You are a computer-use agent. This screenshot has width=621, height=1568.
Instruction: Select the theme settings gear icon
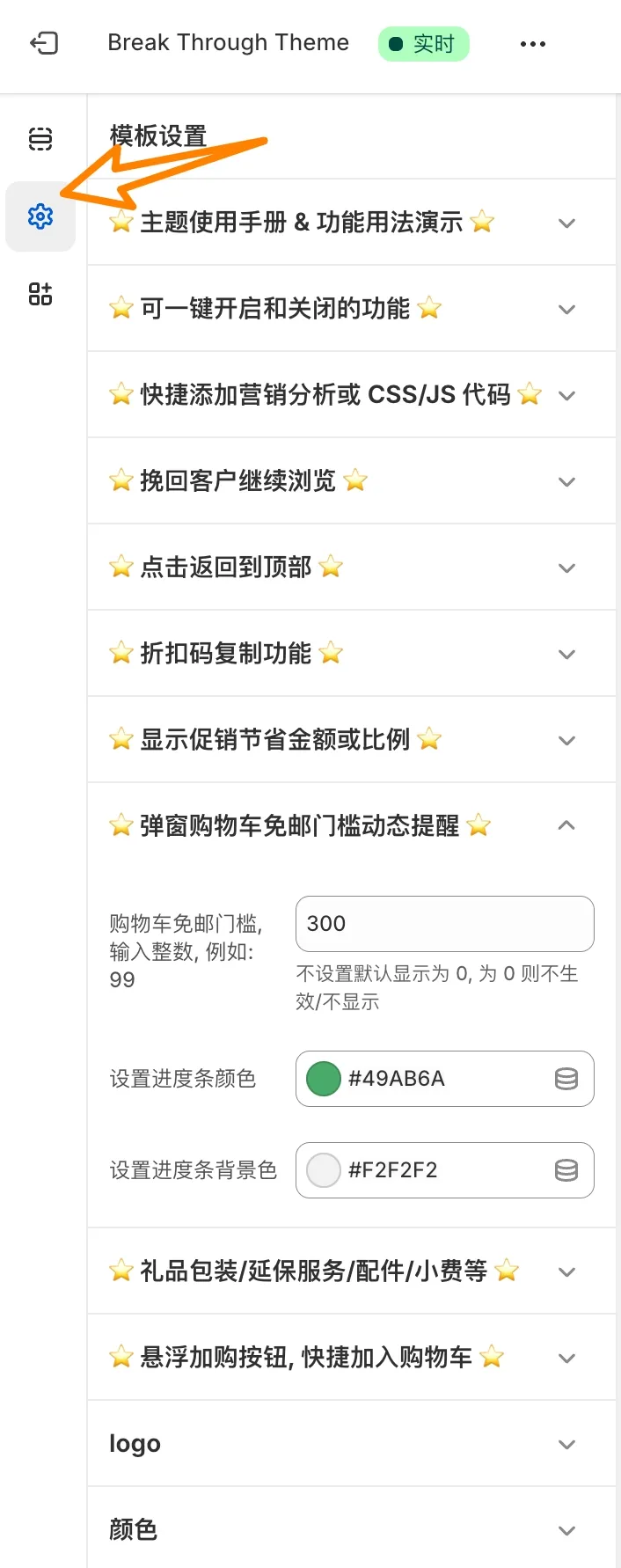point(40,216)
